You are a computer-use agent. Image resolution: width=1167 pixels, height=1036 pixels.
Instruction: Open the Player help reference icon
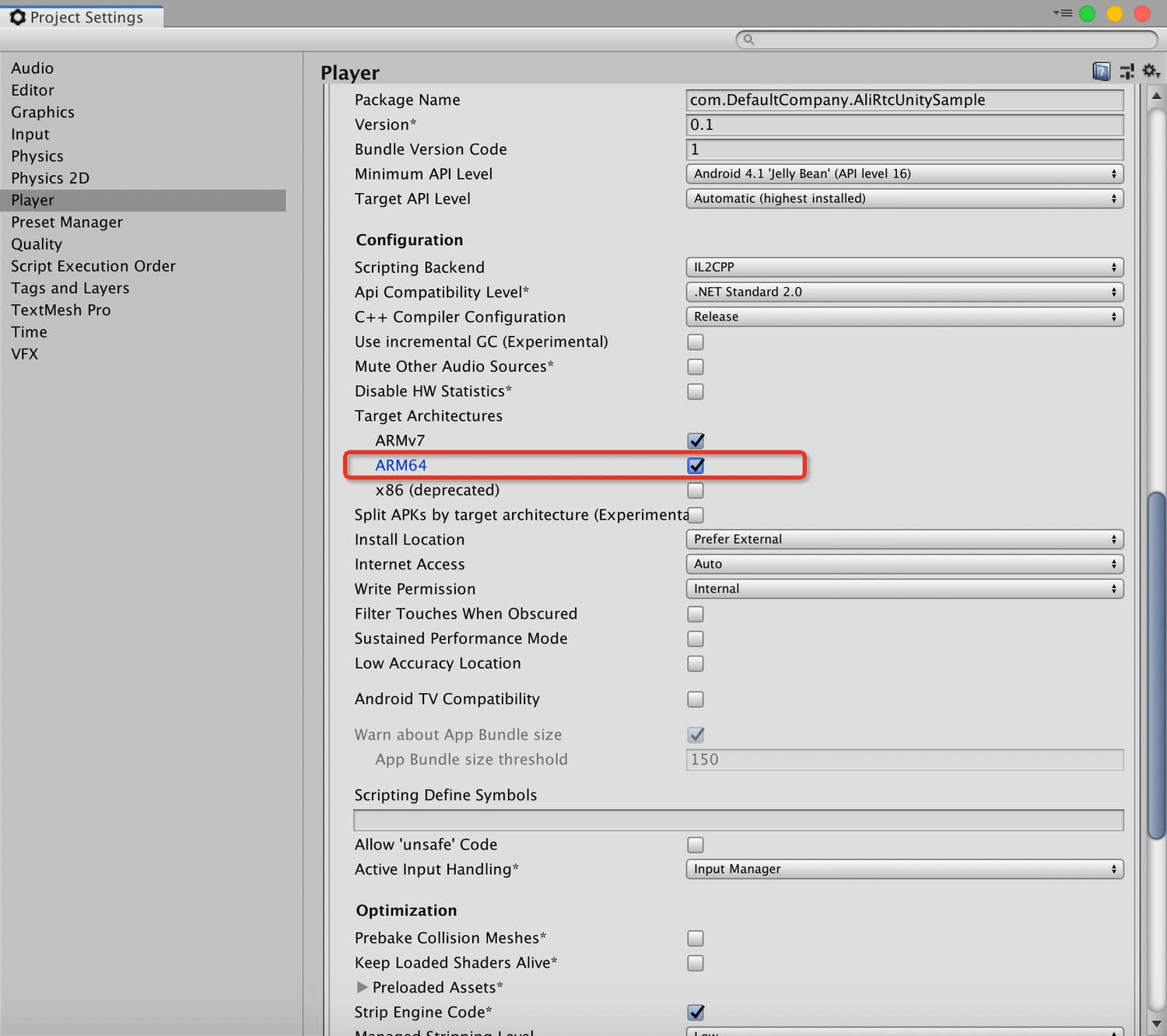1102,72
